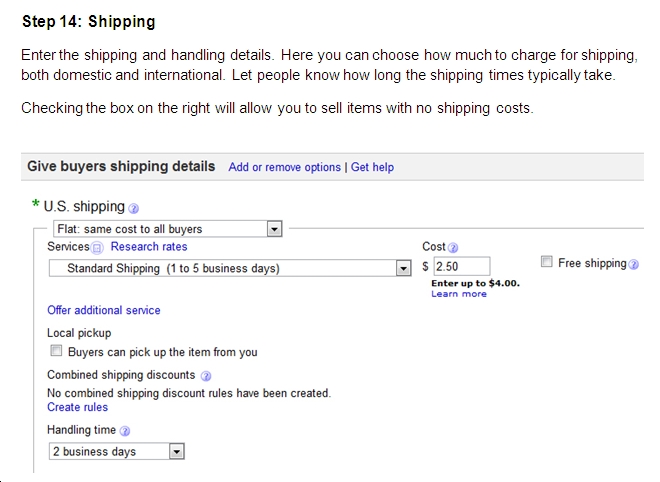Click help icon next to U.S. shipping
Viewport: 660px width, 482px height.
[x=133, y=208]
